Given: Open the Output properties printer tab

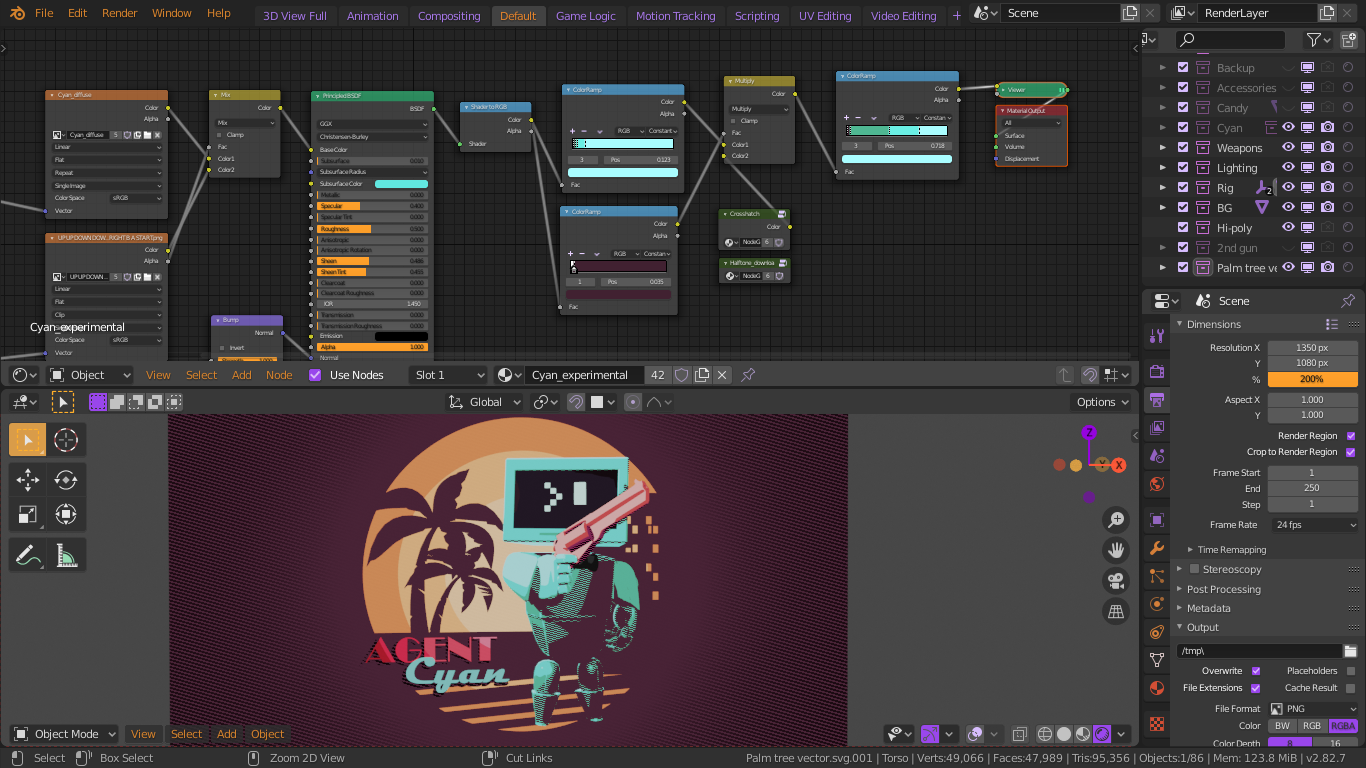Looking at the screenshot, I should coord(1157,400).
